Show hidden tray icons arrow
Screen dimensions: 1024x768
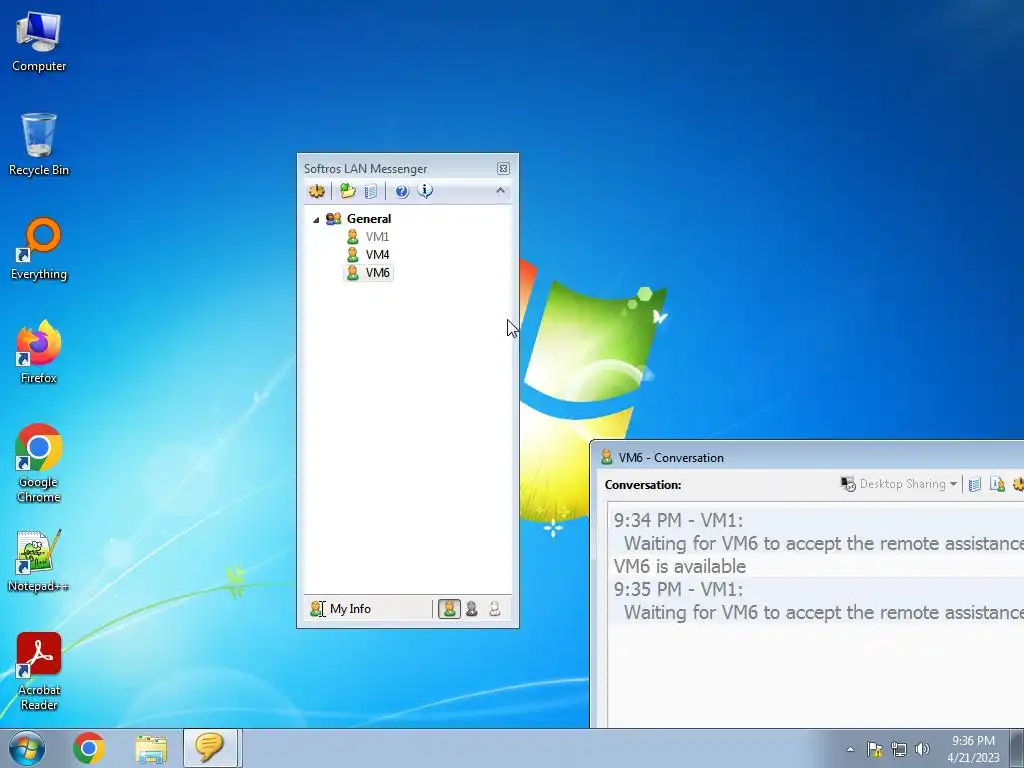click(x=850, y=749)
